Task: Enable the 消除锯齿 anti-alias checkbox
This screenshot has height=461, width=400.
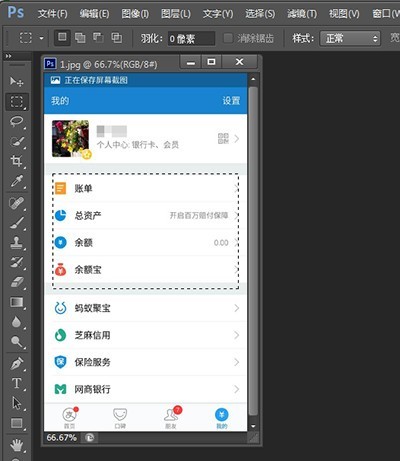Action: point(228,38)
